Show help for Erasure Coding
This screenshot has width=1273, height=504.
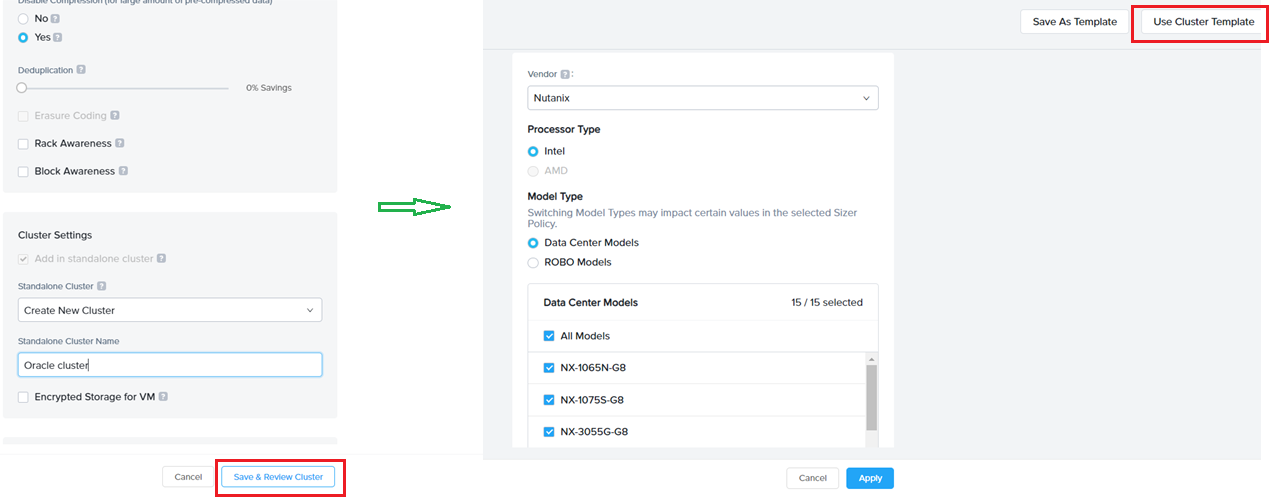pos(115,116)
